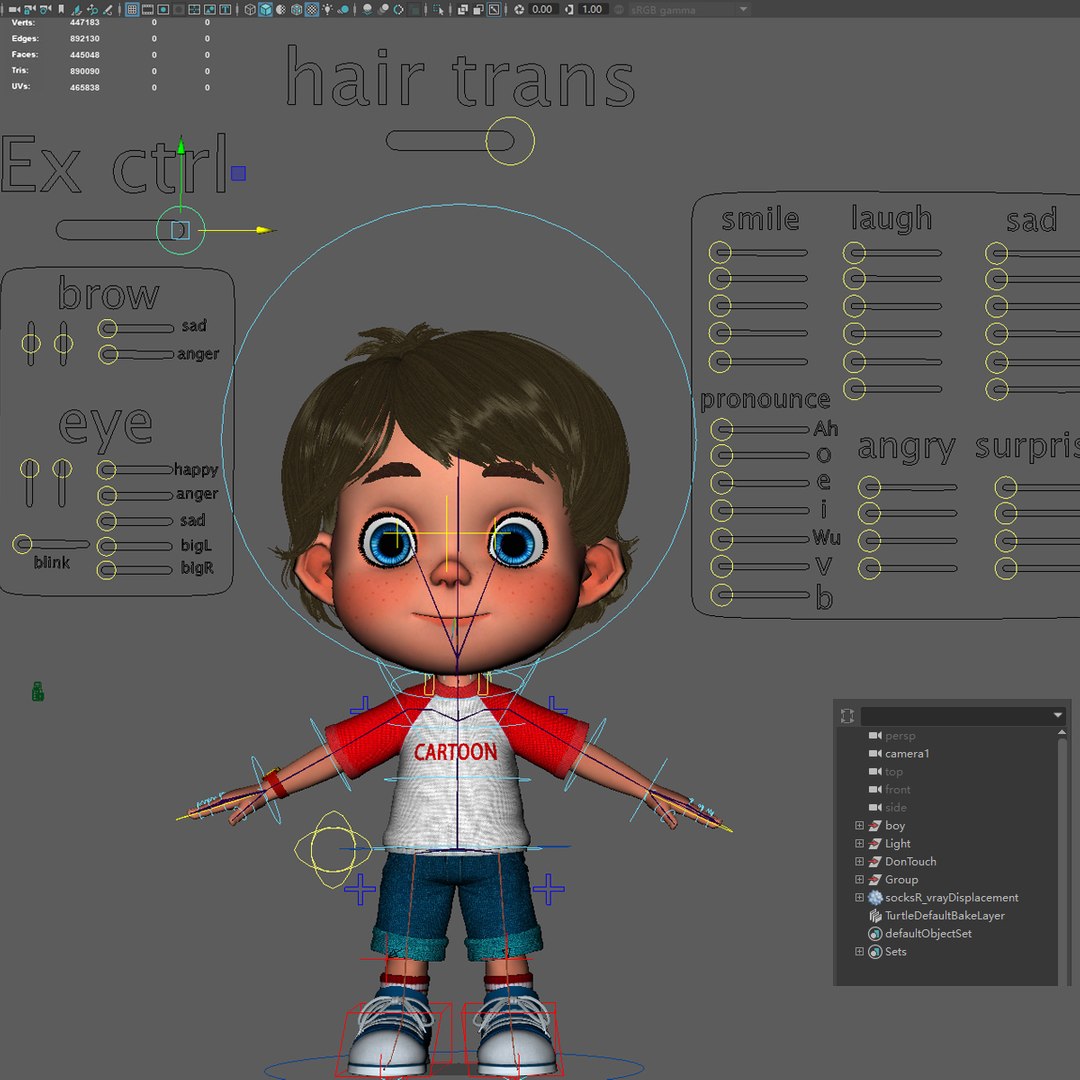Select camera1 in the outliner
This screenshot has height=1080, width=1080.
[x=906, y=754]
